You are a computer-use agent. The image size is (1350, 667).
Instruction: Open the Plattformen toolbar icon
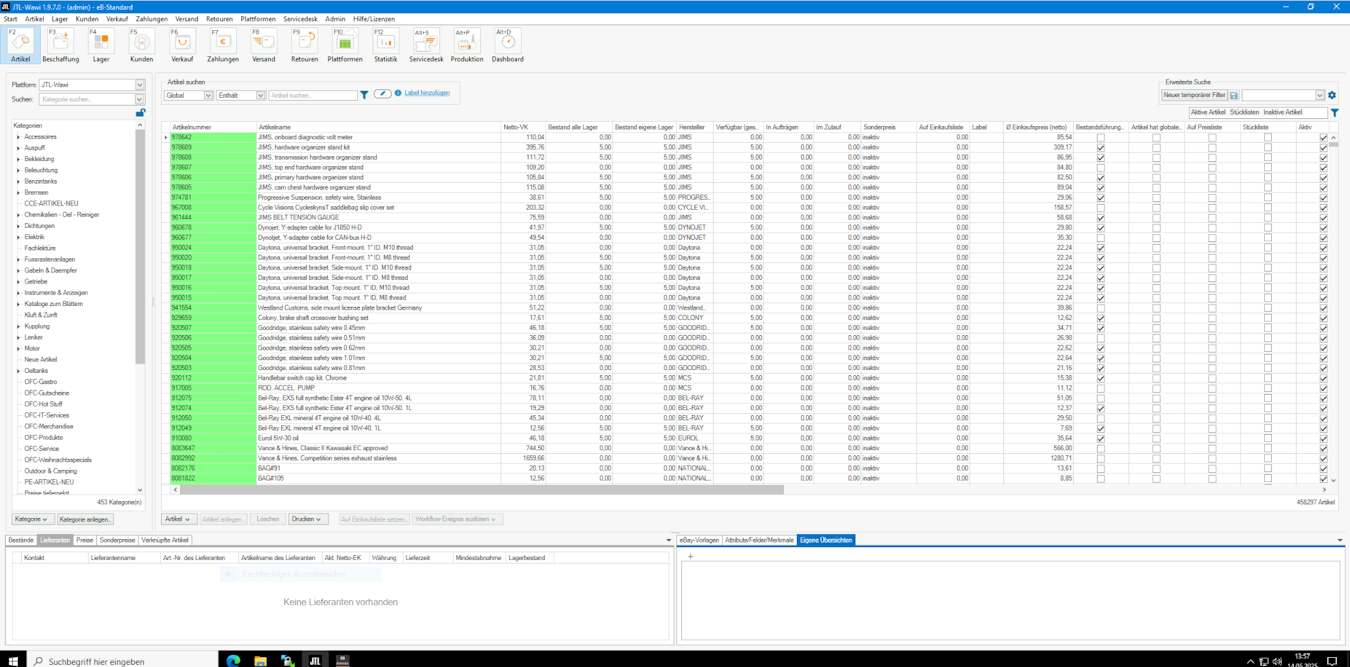coord(345,46)
